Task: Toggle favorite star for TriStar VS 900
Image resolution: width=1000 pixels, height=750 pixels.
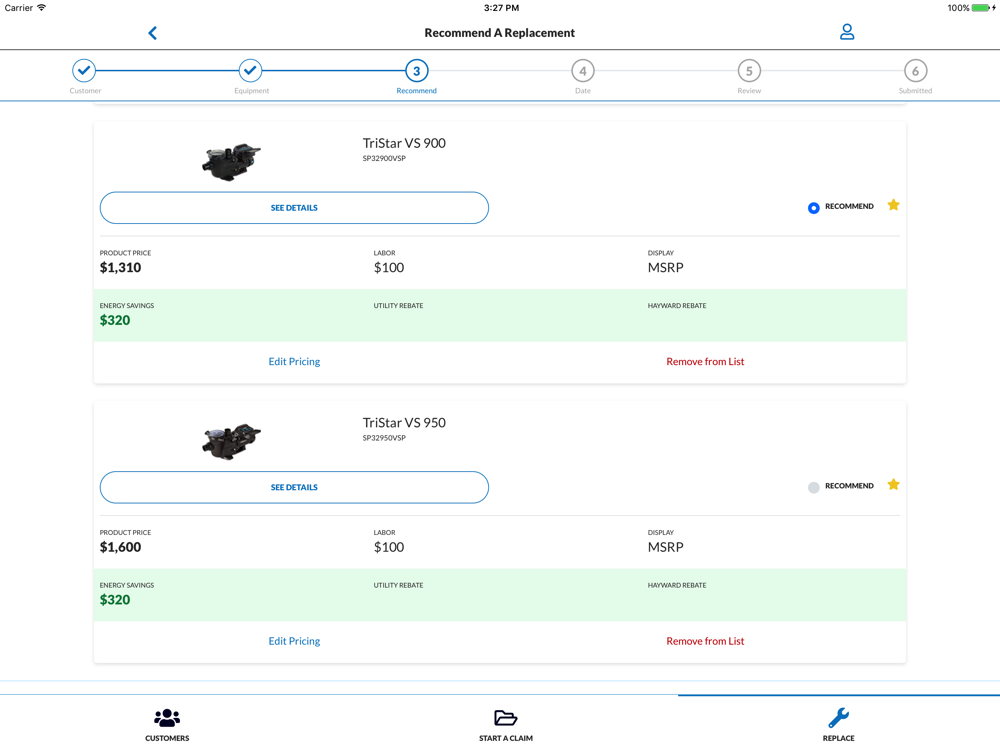Action: pyautogui.click(x=893, y=205)
